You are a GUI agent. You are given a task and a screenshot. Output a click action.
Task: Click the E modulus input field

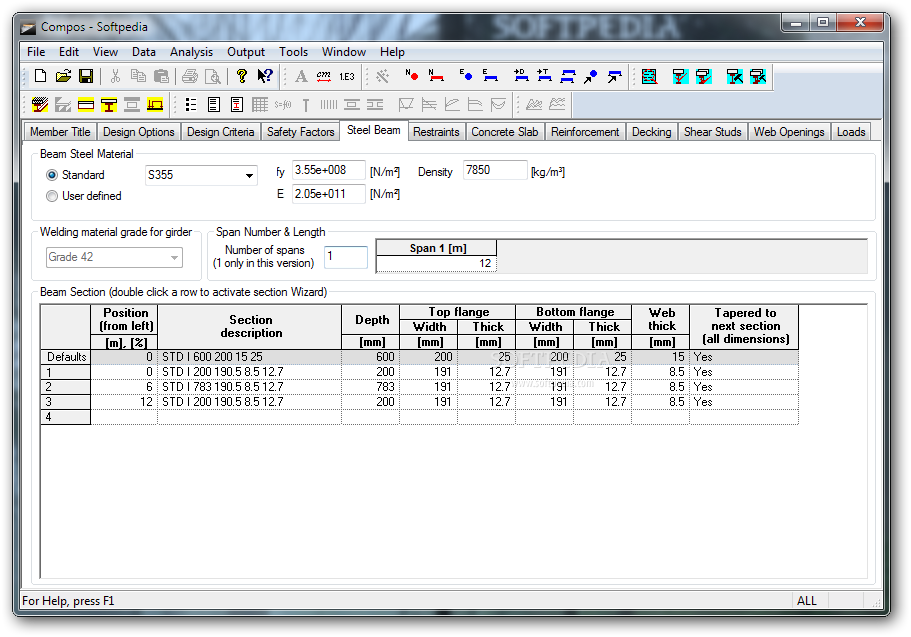328,194
